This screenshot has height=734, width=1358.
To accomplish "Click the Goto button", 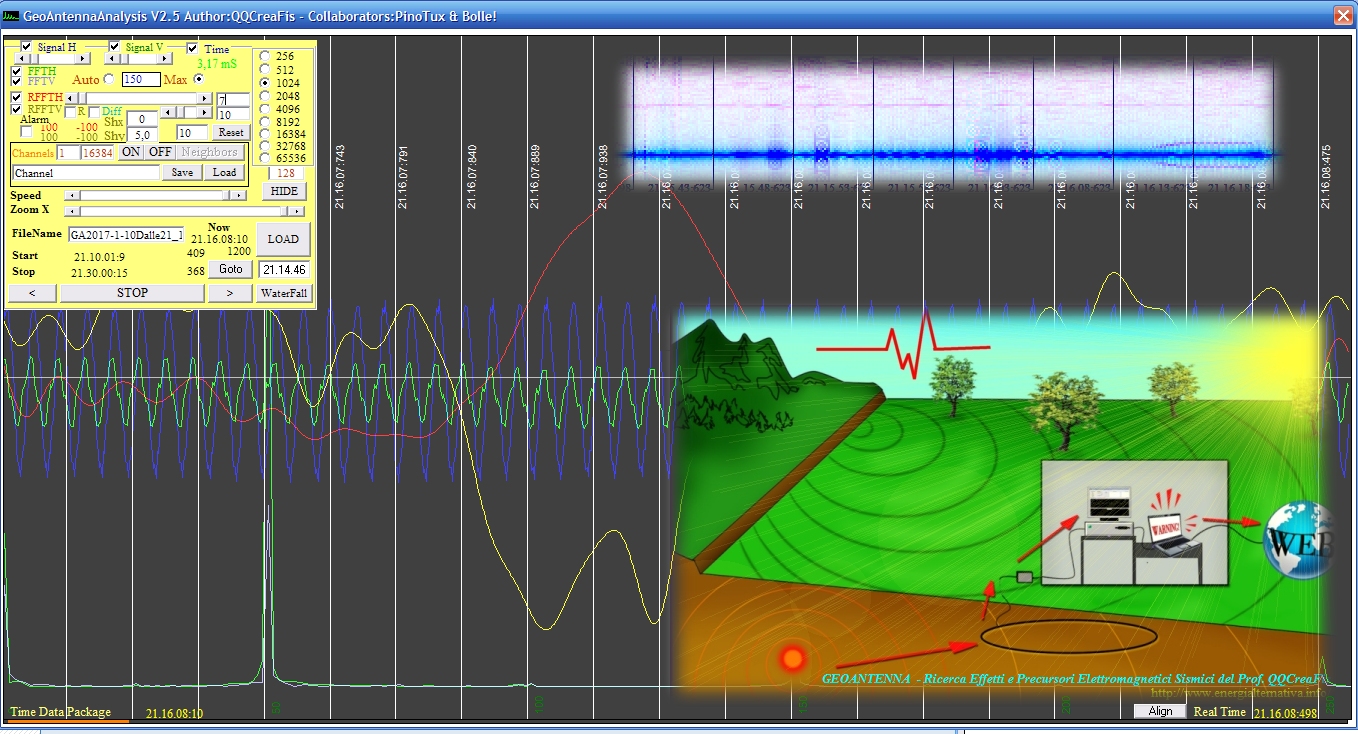I will coord(230,269).
